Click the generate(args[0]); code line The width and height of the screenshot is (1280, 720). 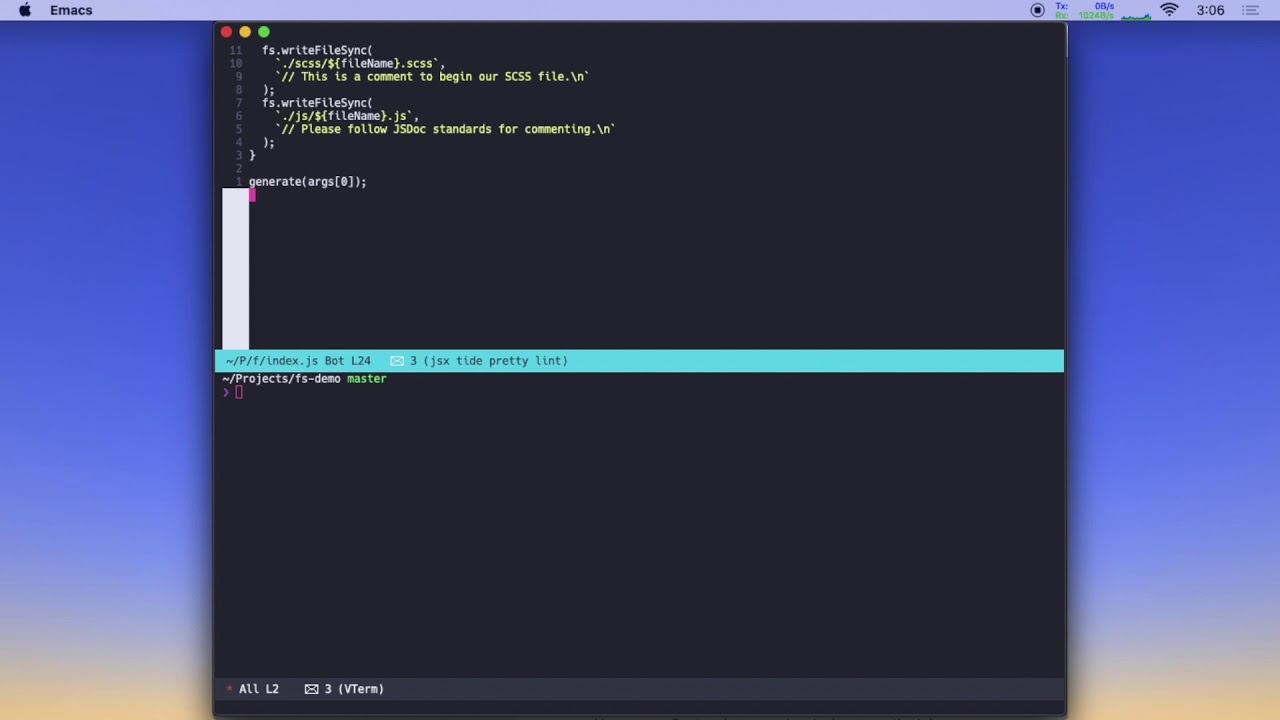pyautogui.click(x=307, y=182)
